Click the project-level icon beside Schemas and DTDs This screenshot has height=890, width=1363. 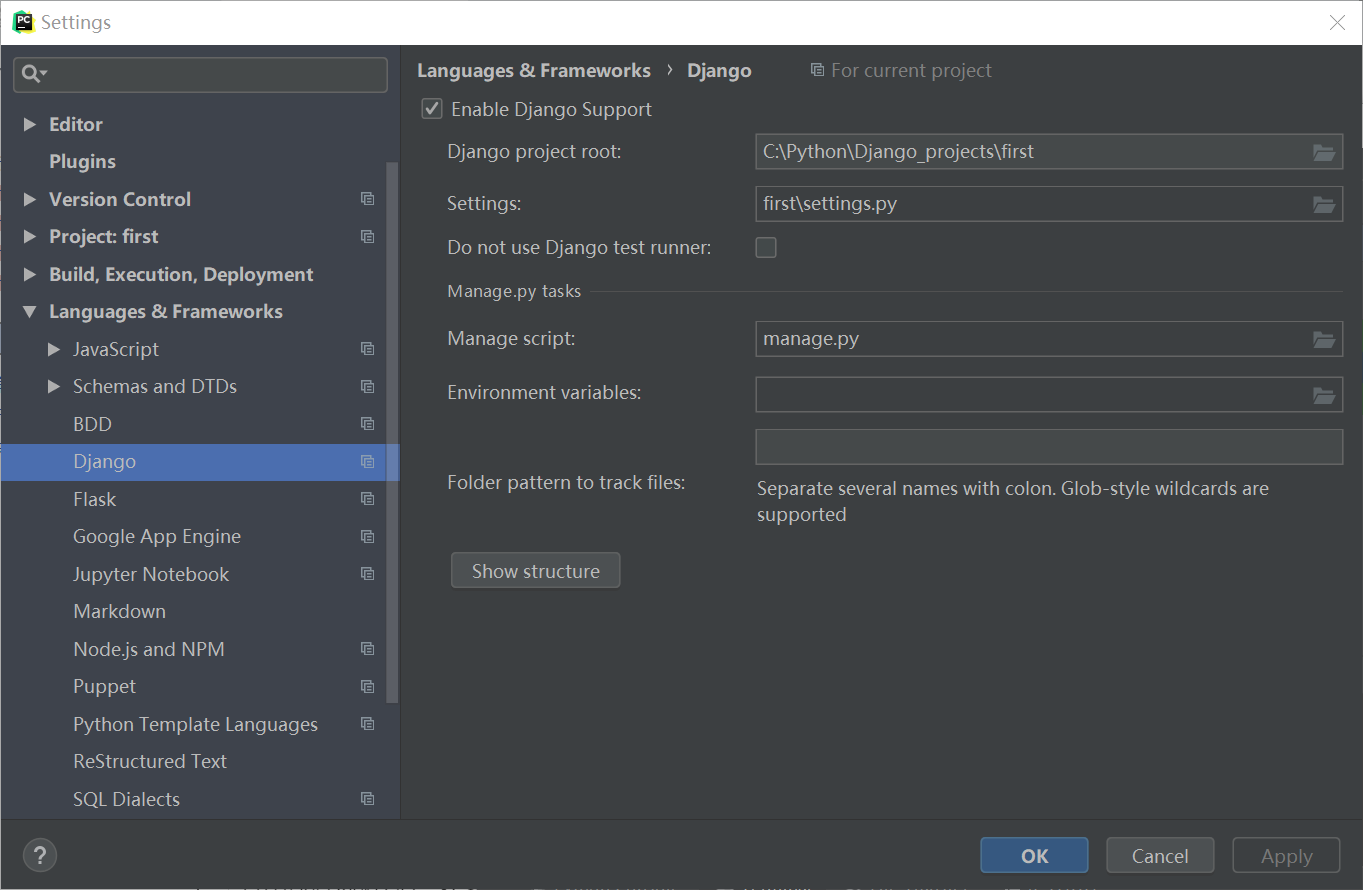coord(368,387)
